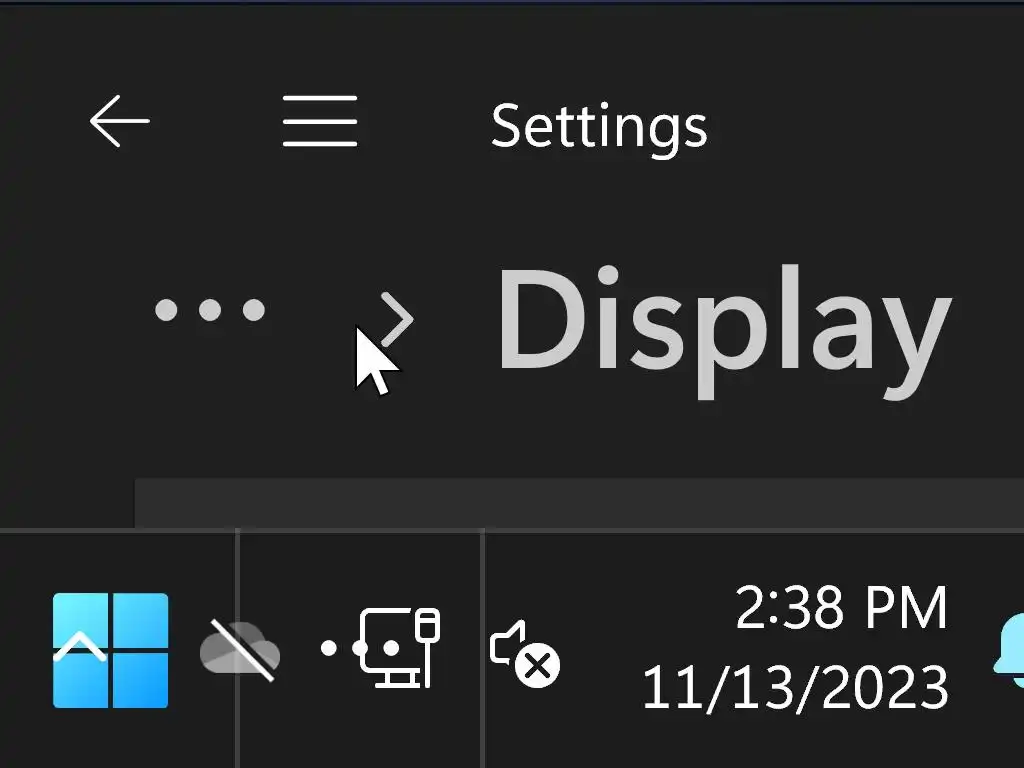Image resolution: width=1024 pixels, height=768 pixels.
Task: Open the OneDrive cloud tray icon
Action: click(239, 650)
